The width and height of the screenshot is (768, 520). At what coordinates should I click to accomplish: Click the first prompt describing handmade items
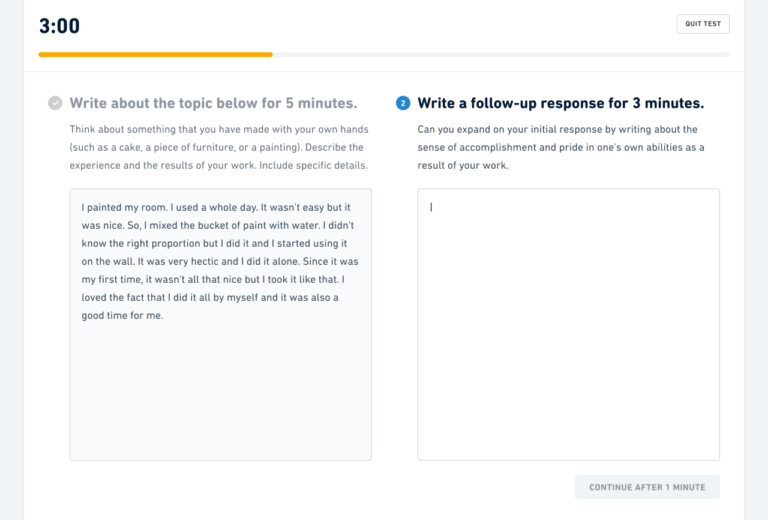tap(219, 147)
